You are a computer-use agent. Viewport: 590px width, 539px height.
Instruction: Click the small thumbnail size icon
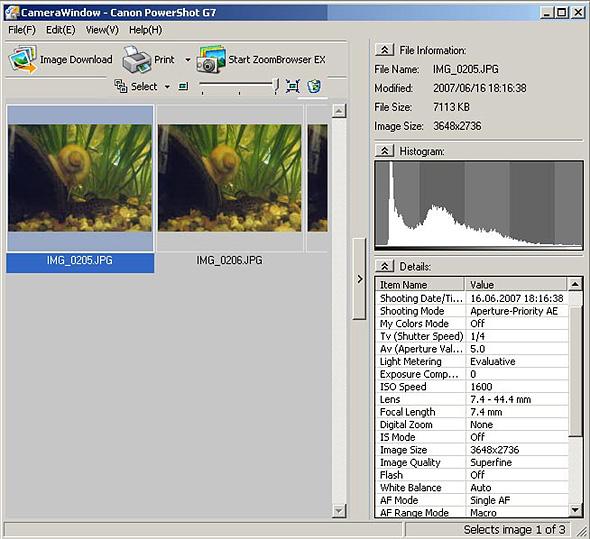pyautogui.click(x=183, y=87)
